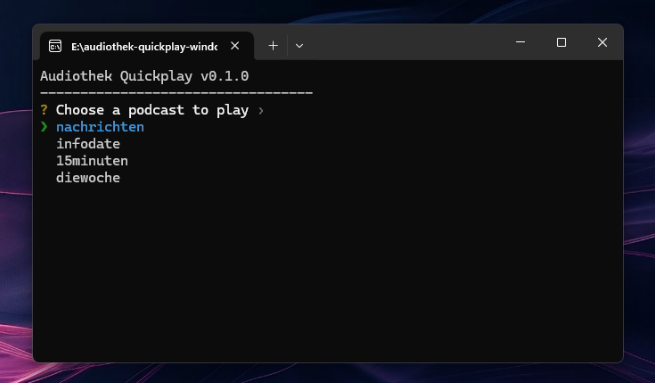Open a new terminal tab with plus
655x383 pixels.
pos(273,46)
